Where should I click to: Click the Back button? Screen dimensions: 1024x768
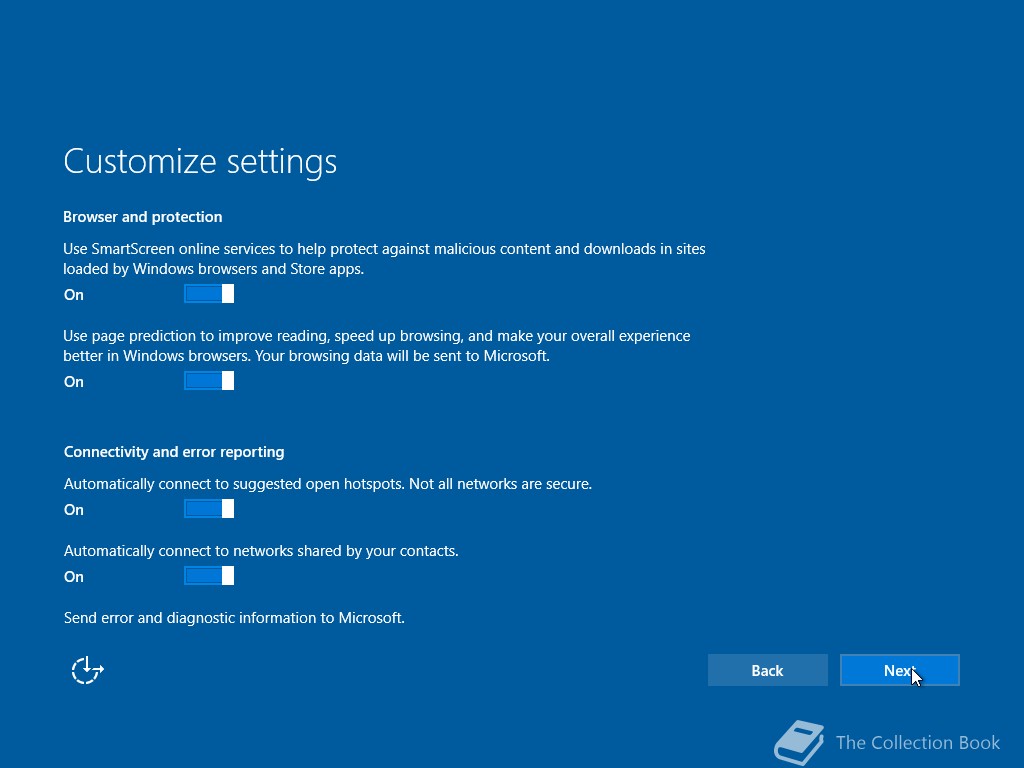tap(767, 670)
